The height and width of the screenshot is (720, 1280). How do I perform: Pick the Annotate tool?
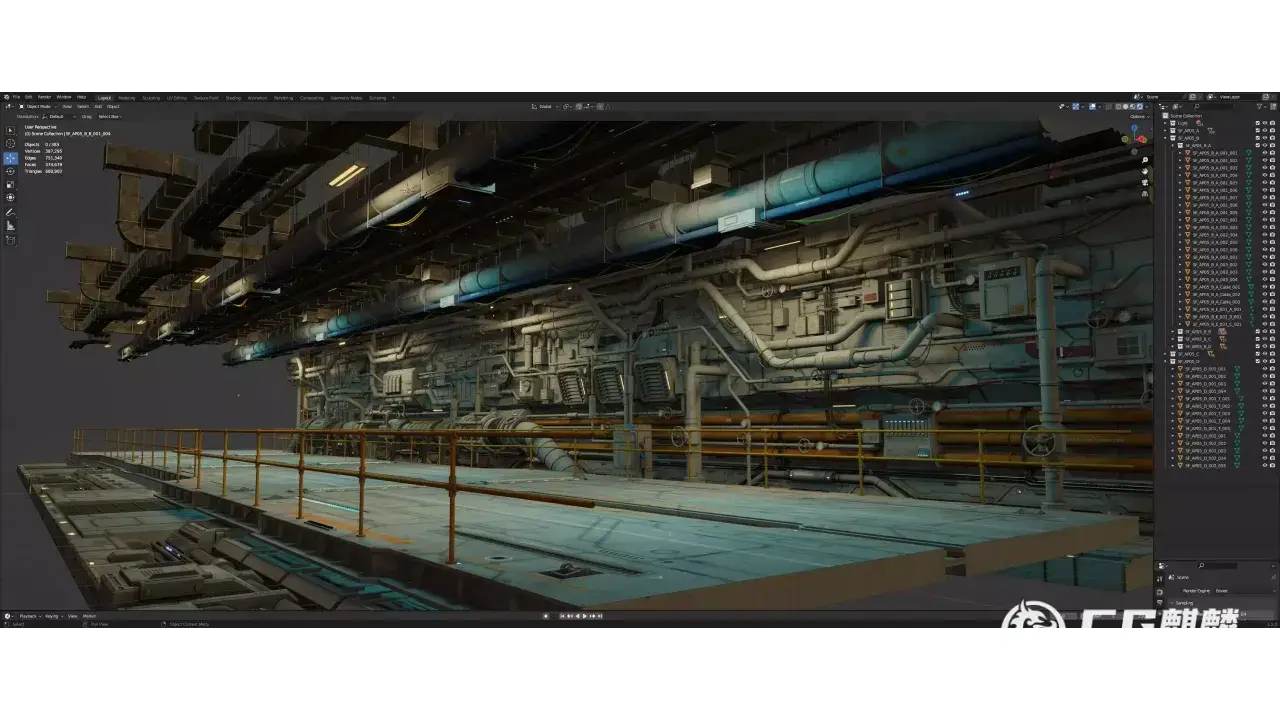tap(10, 212)
